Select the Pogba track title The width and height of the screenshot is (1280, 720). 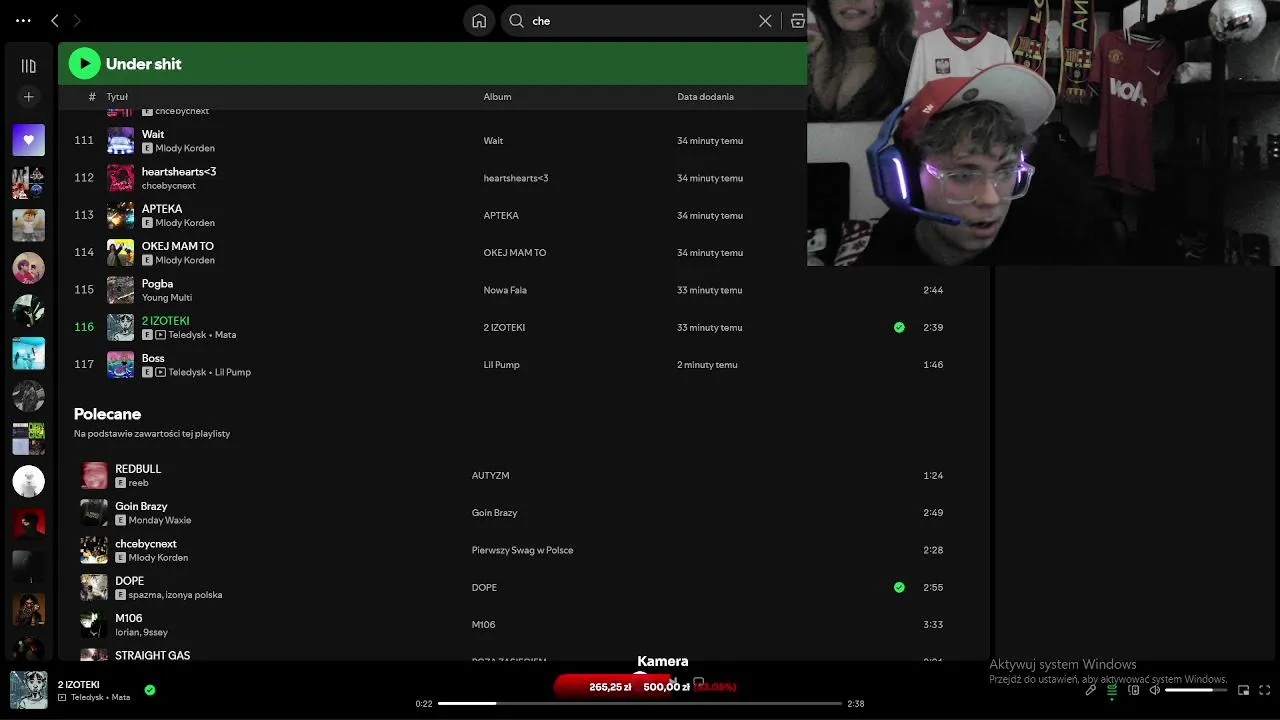pyautogui.click(x=157, y=283)
